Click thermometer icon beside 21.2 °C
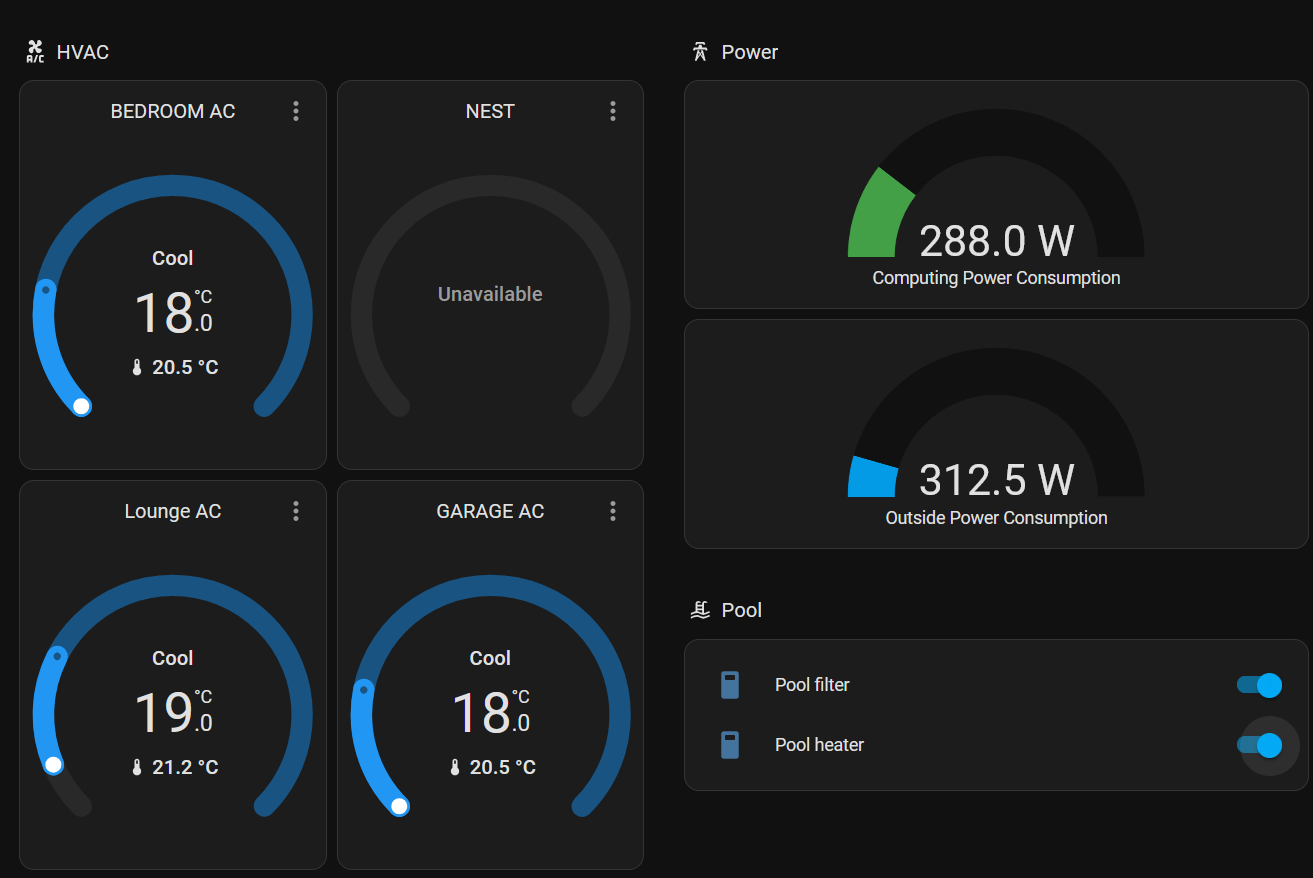The height and width of the screenshot is (878, 1313). pos(138,767)
